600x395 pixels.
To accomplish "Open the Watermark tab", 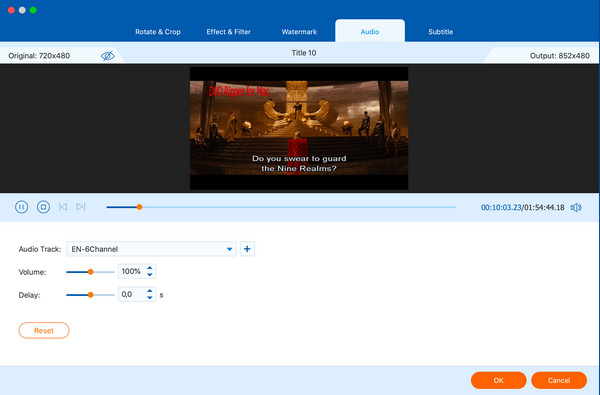I will [299, 32].
